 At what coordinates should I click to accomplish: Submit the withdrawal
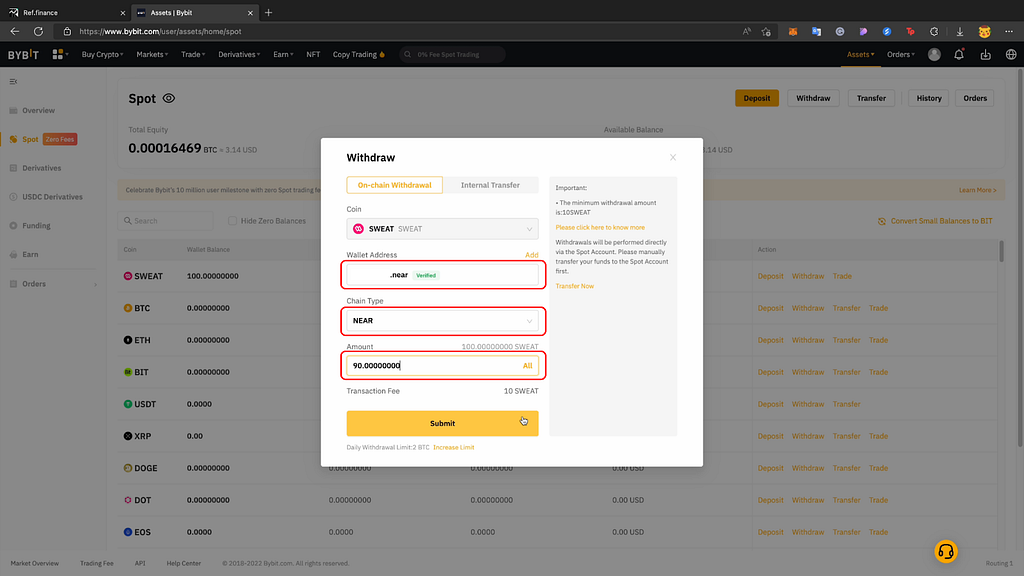click(442, 423)
